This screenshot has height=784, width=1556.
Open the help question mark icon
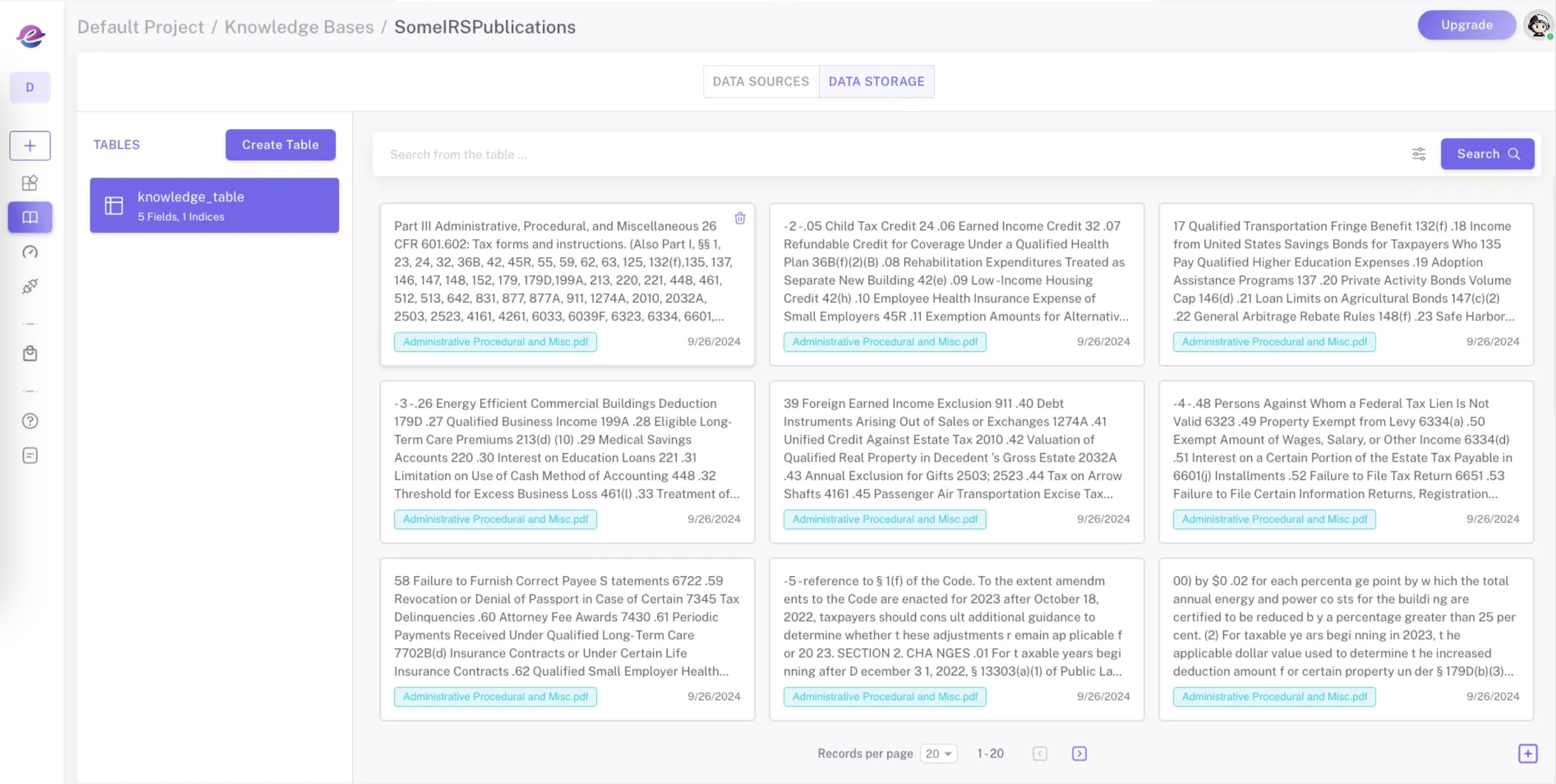point(30,421)
